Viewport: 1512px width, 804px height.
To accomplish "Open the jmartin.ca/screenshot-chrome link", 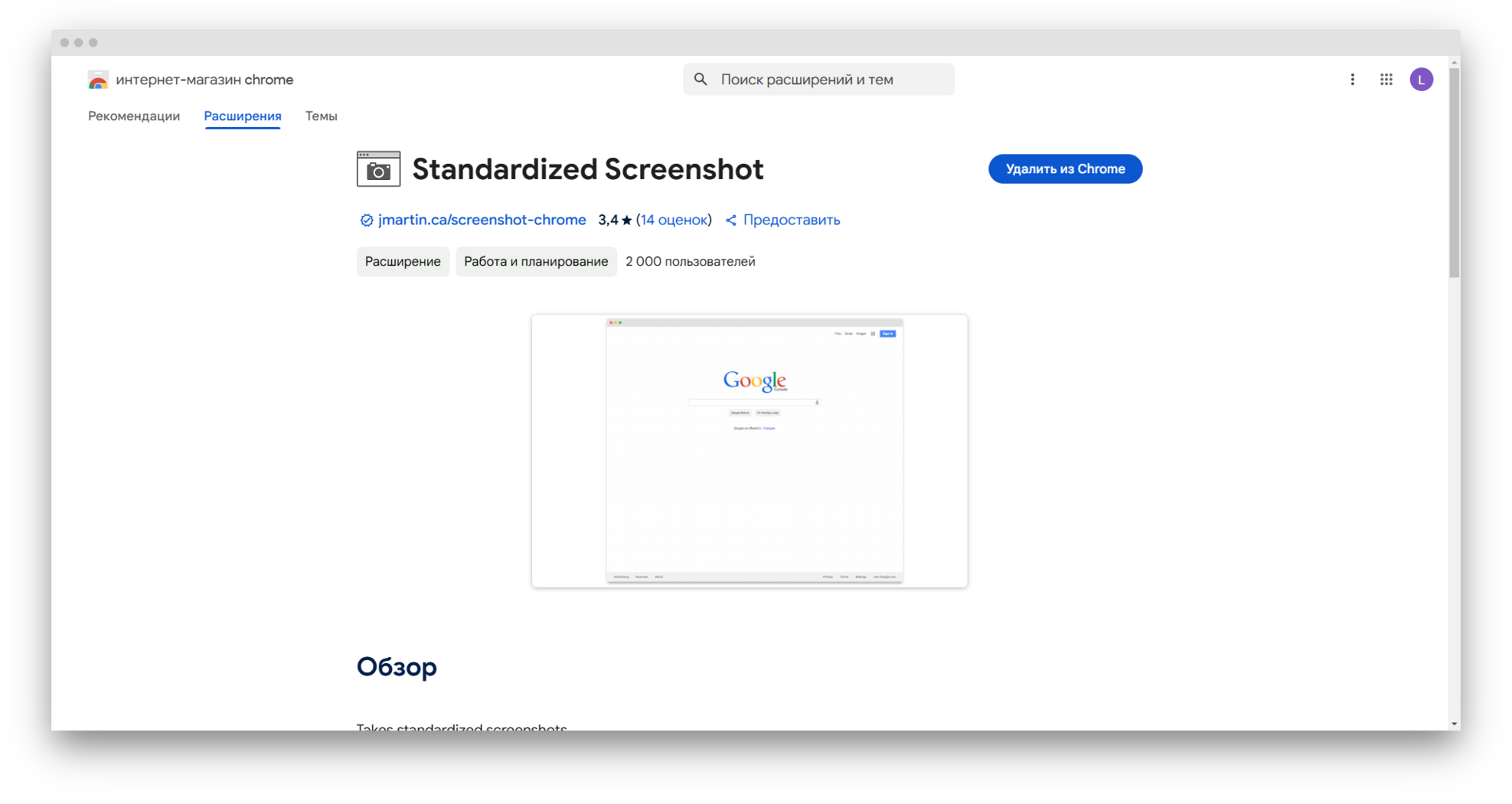I will pos(482,220).
